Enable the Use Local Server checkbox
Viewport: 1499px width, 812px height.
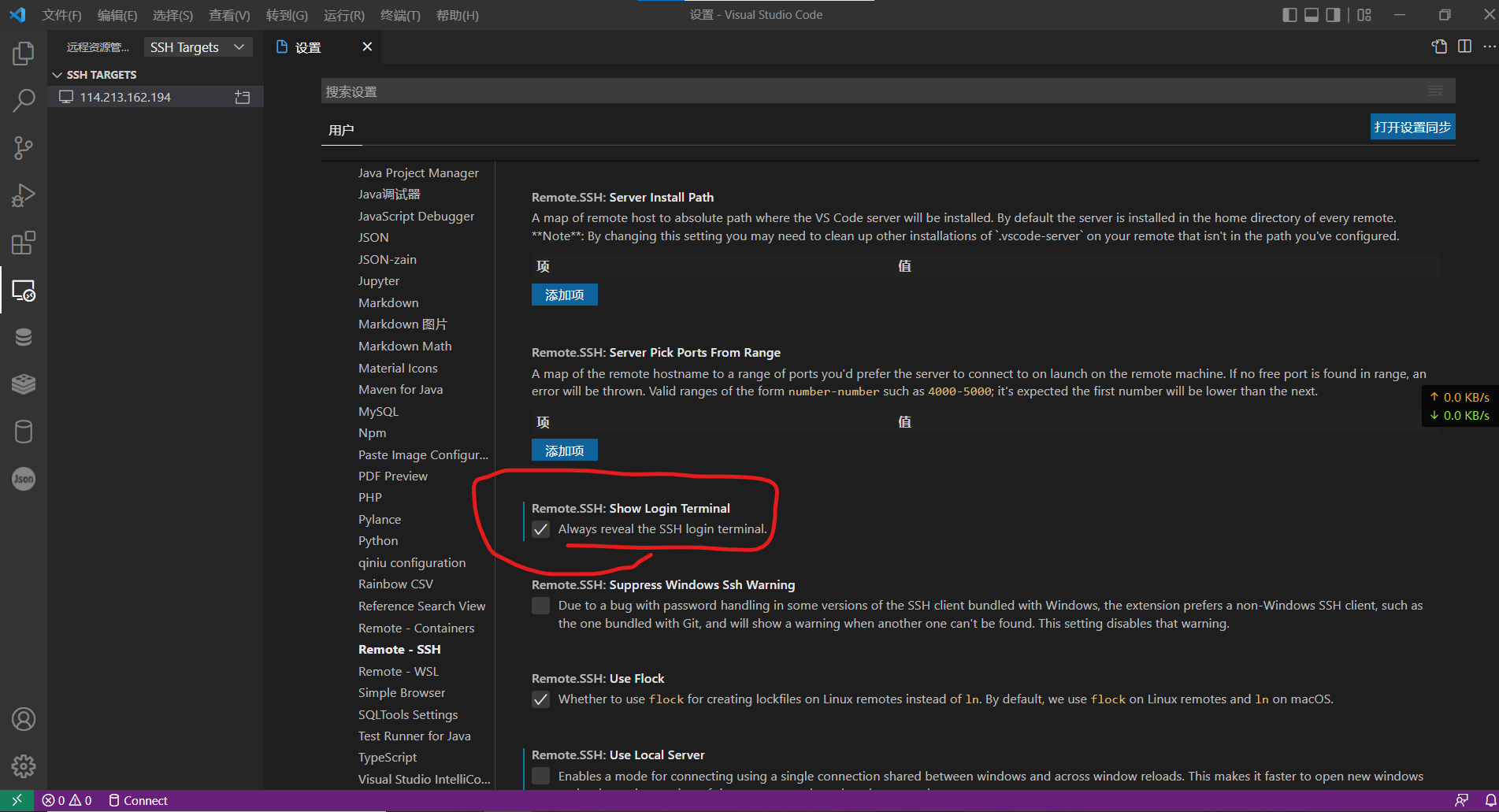[x=540, y=776]
